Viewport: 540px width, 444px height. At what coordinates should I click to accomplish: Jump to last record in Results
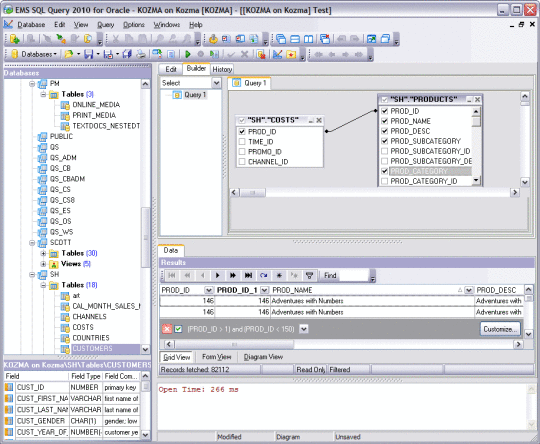pos(248,275)
